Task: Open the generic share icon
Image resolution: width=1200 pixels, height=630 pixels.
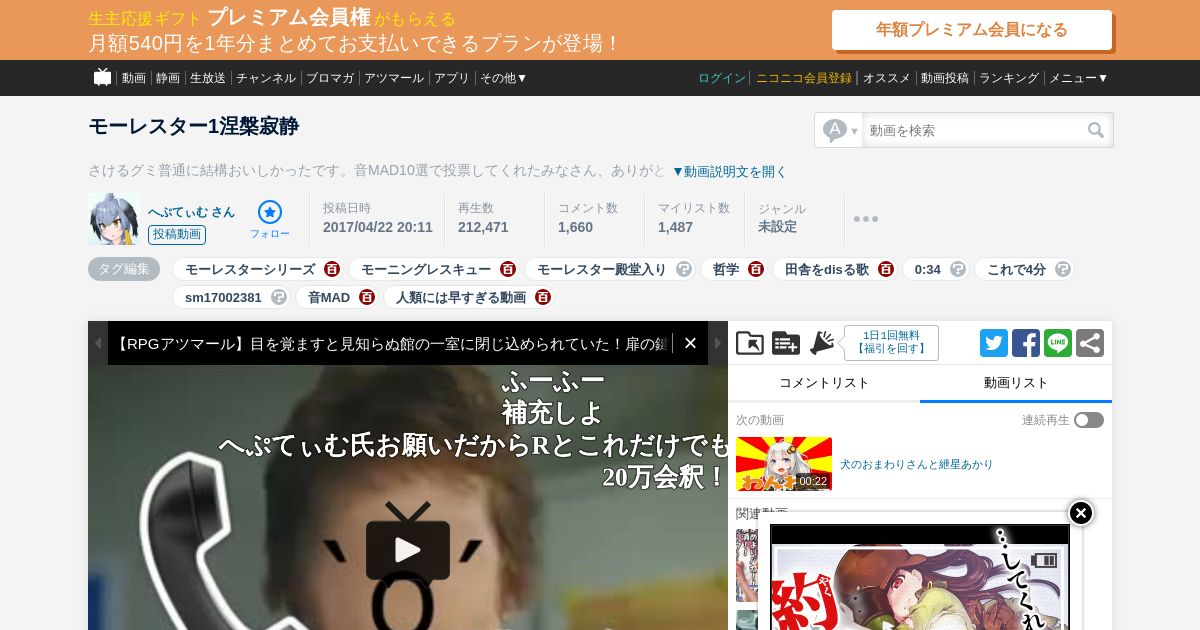Action: click(x=1090, y=343)
